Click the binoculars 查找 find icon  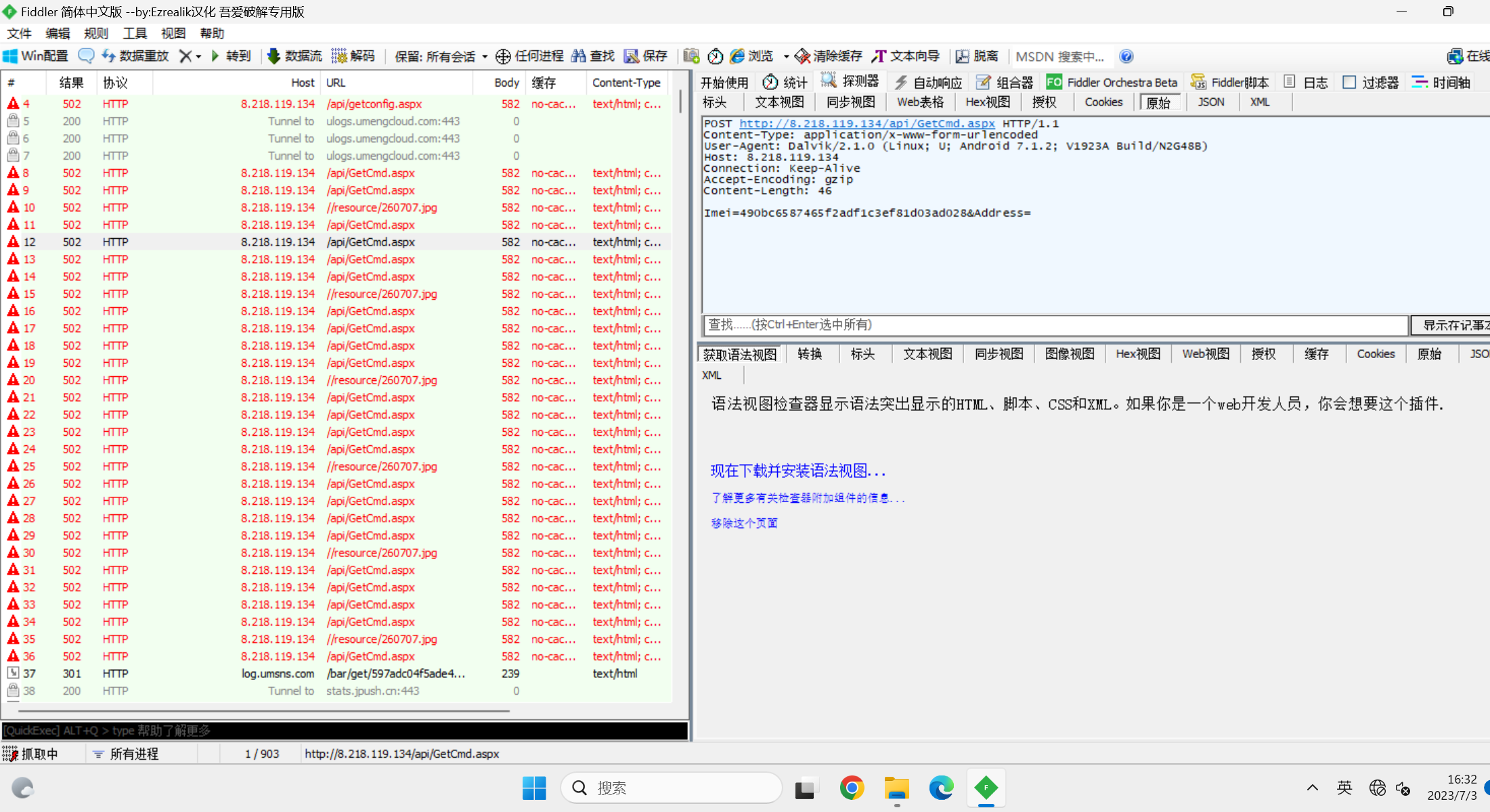click(x=579, y=56)
